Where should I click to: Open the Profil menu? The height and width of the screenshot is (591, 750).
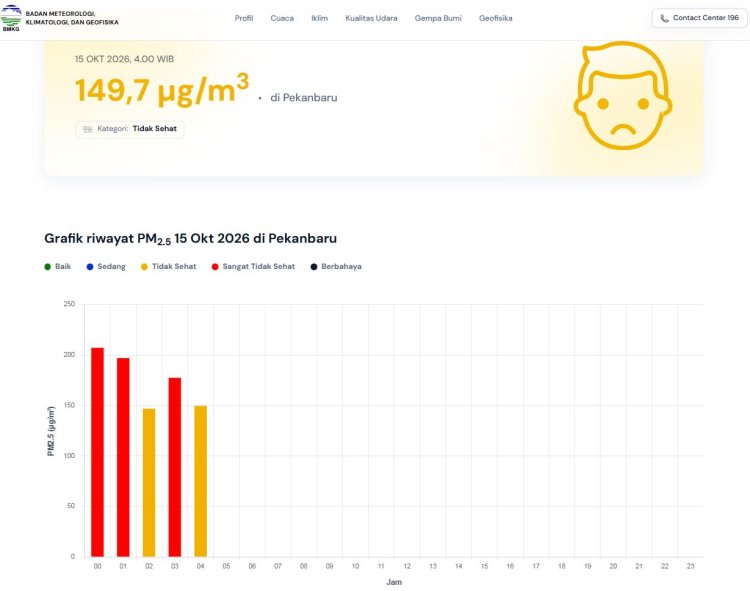(x=243, y=18)
